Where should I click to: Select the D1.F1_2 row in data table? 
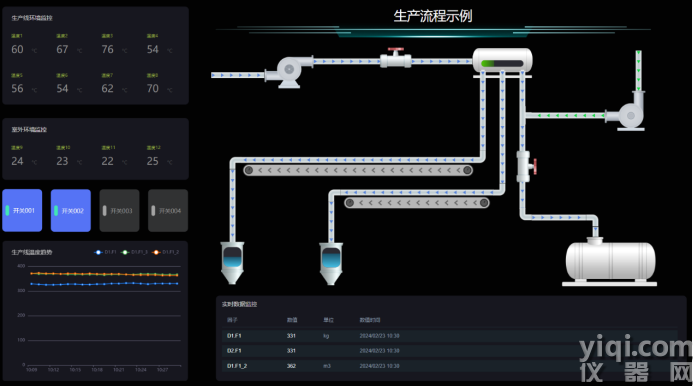pyautogui.click(x=449, y=366)
